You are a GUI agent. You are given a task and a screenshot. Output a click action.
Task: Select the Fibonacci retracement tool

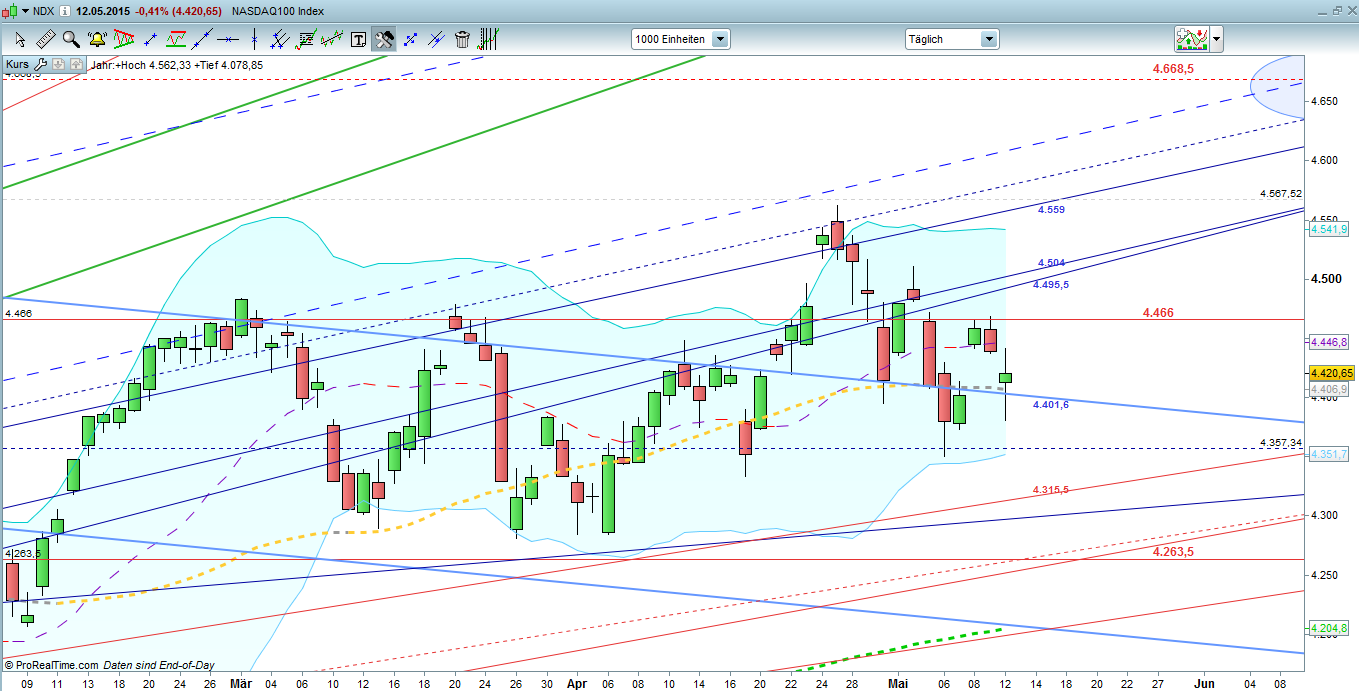click(x=306, y=39)
